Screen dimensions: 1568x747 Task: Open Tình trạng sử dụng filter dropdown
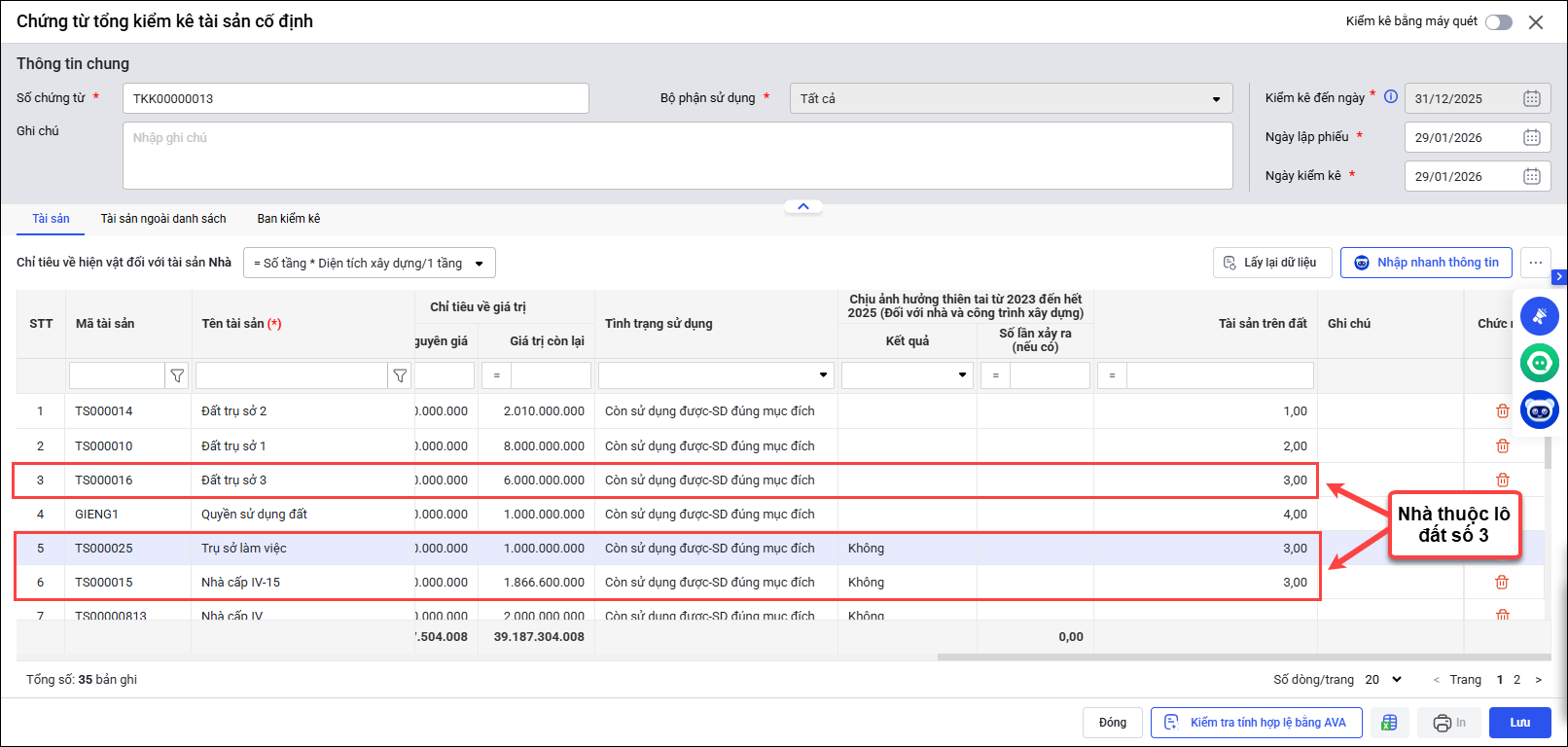pyautogui.click(x=823, y=375)
